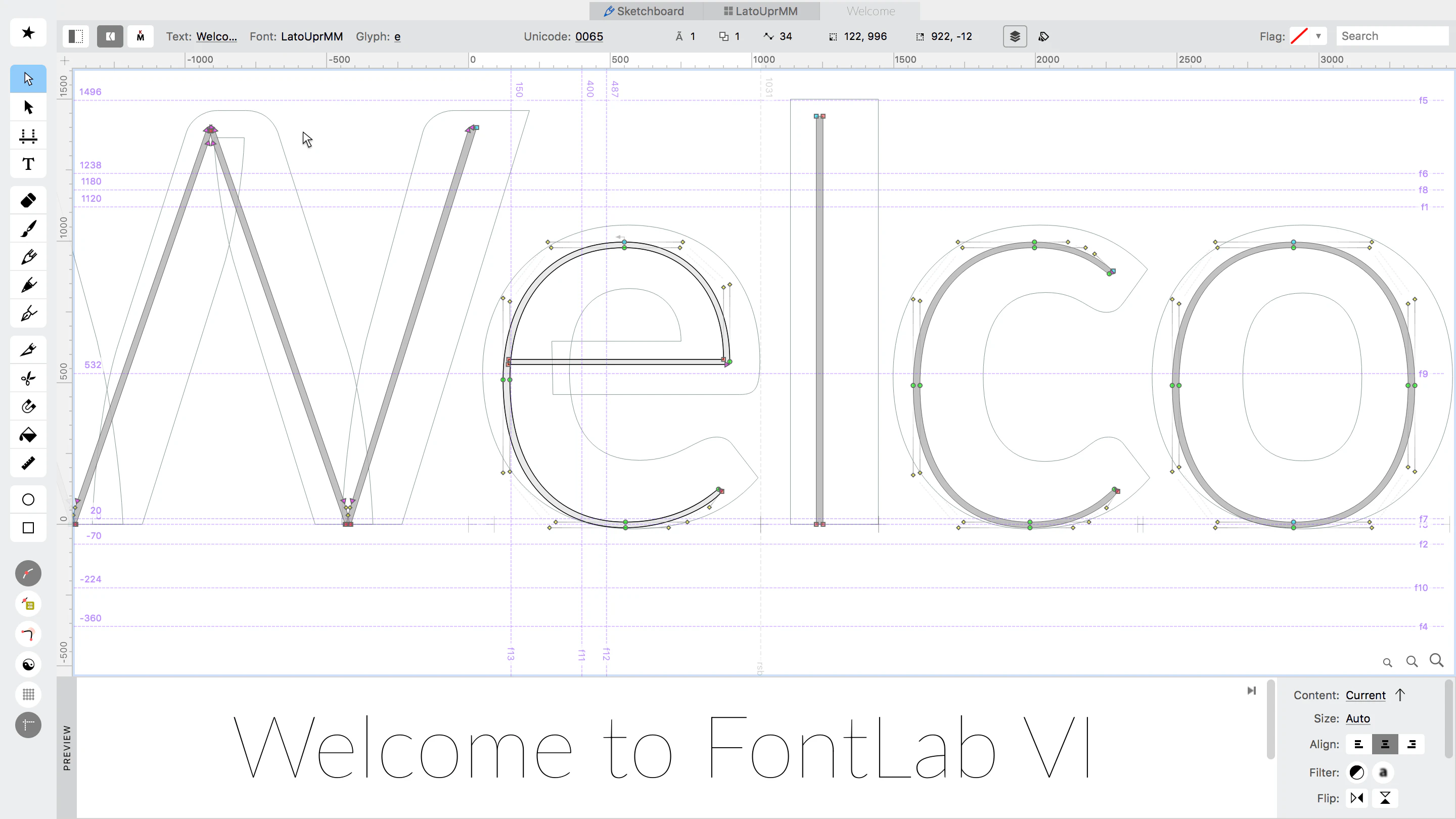This screenshot has height=819, width=1456.
Task: Click the red Flag color swatch
Action: (x=1299, y=37)
